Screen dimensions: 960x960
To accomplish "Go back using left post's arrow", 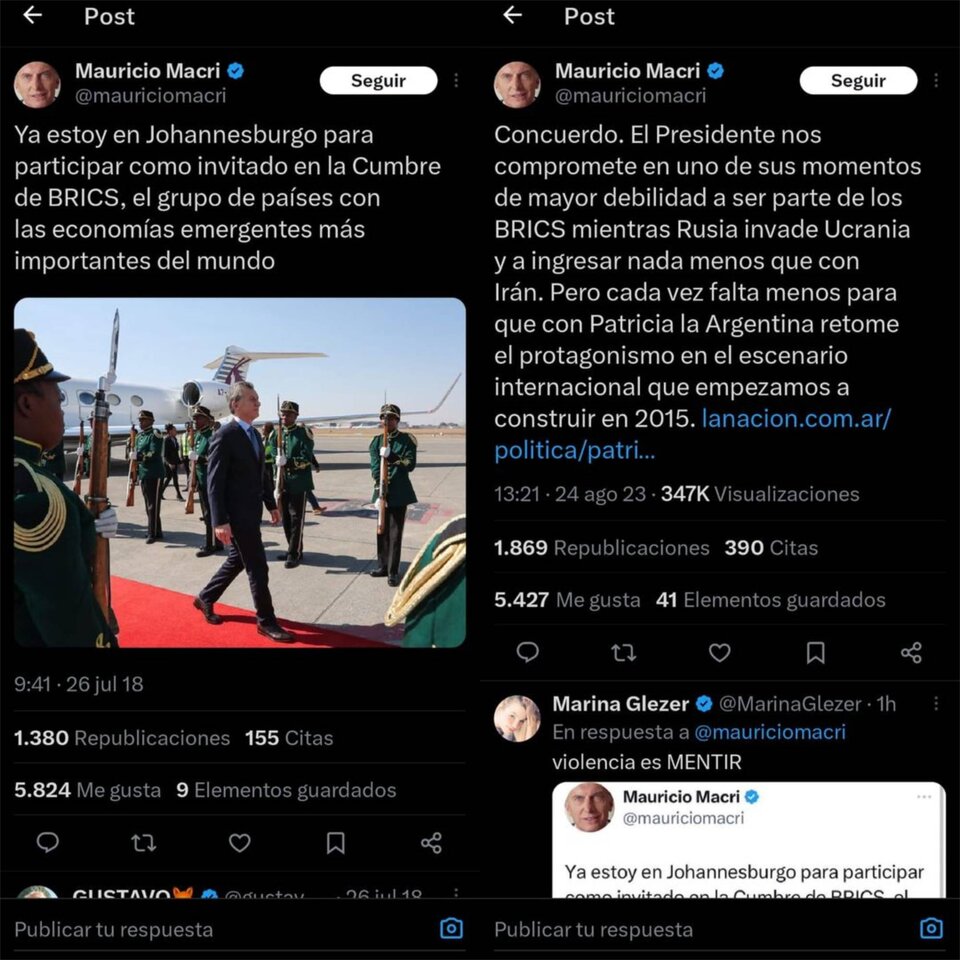I will pyautogui.click(x=32, y=15).
